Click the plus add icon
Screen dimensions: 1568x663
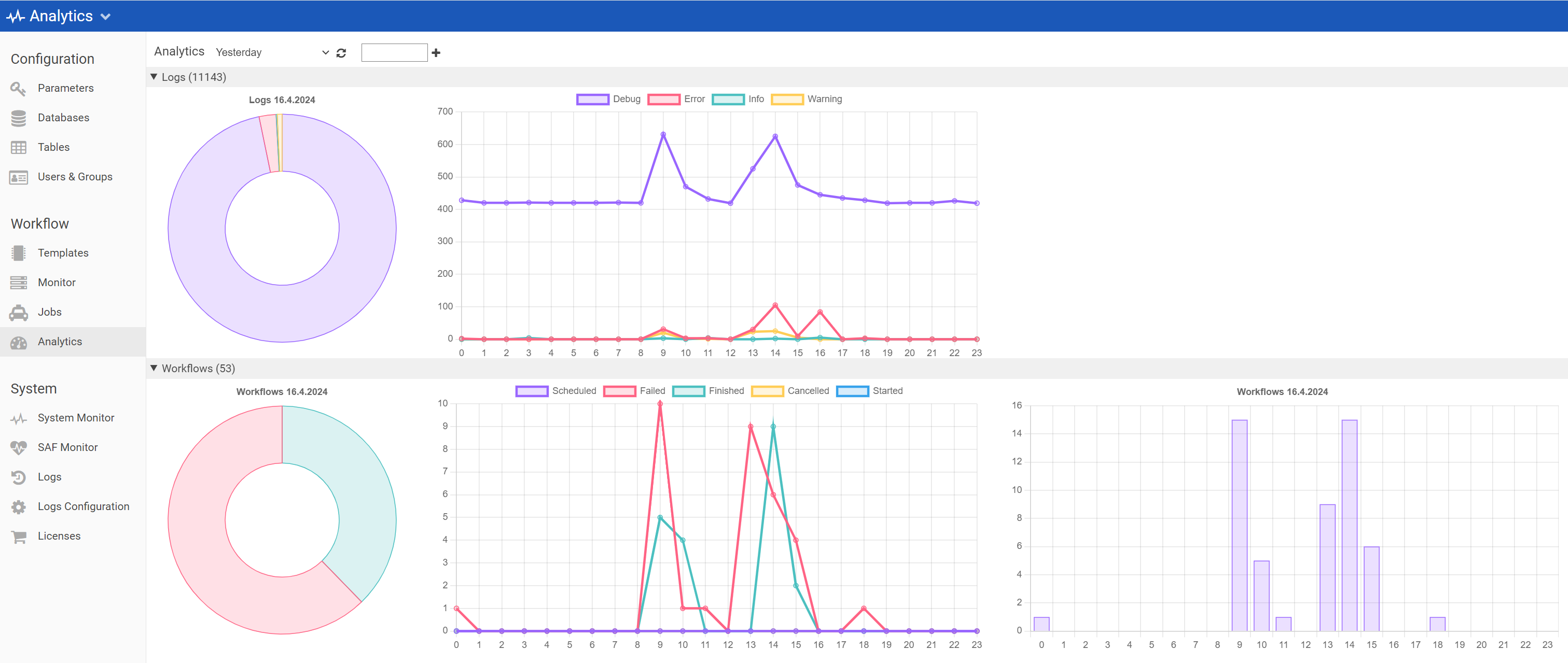point(436,53)
